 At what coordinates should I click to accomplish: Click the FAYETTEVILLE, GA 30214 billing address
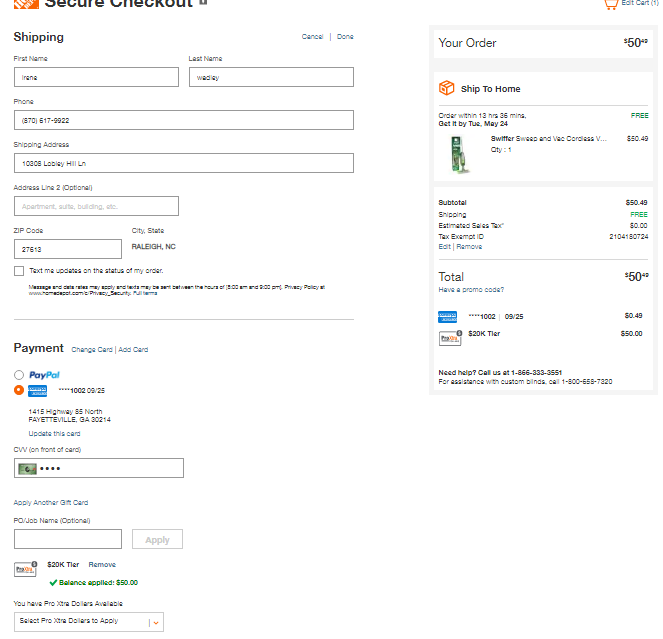(69, 420)
